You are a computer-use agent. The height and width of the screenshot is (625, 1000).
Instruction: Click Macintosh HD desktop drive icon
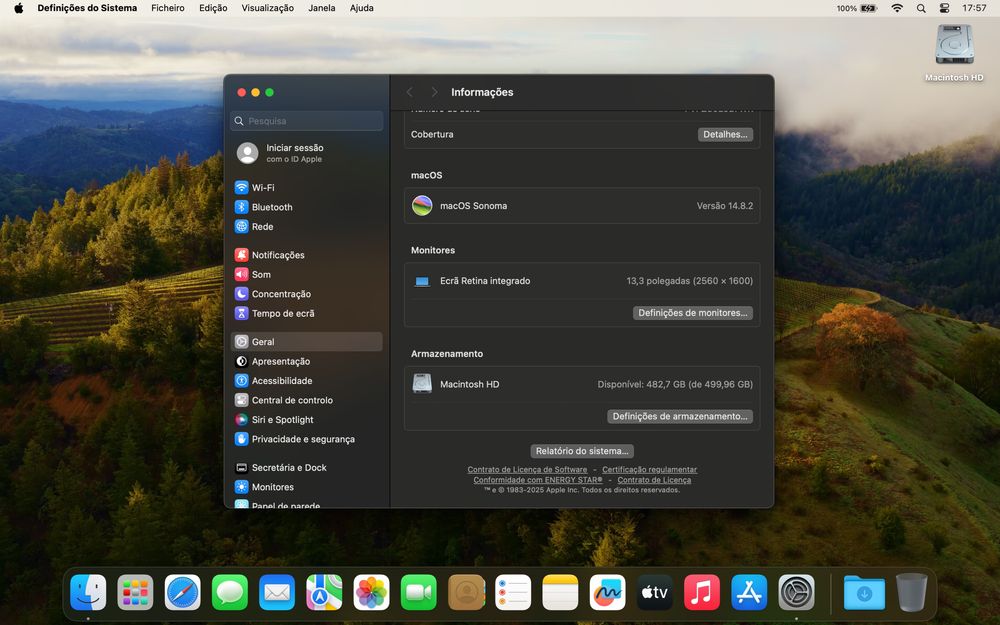click(x=954, y=53)
